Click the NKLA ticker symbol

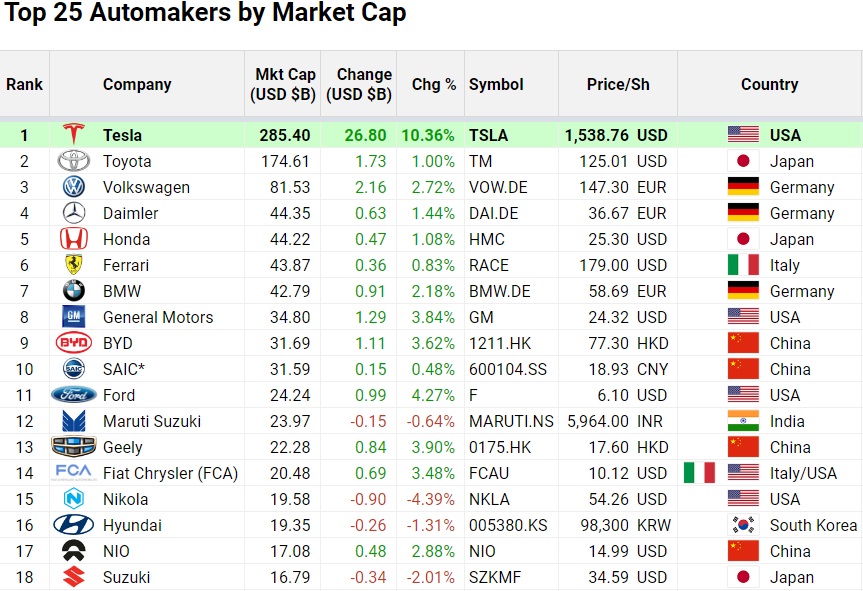point(489,499)
